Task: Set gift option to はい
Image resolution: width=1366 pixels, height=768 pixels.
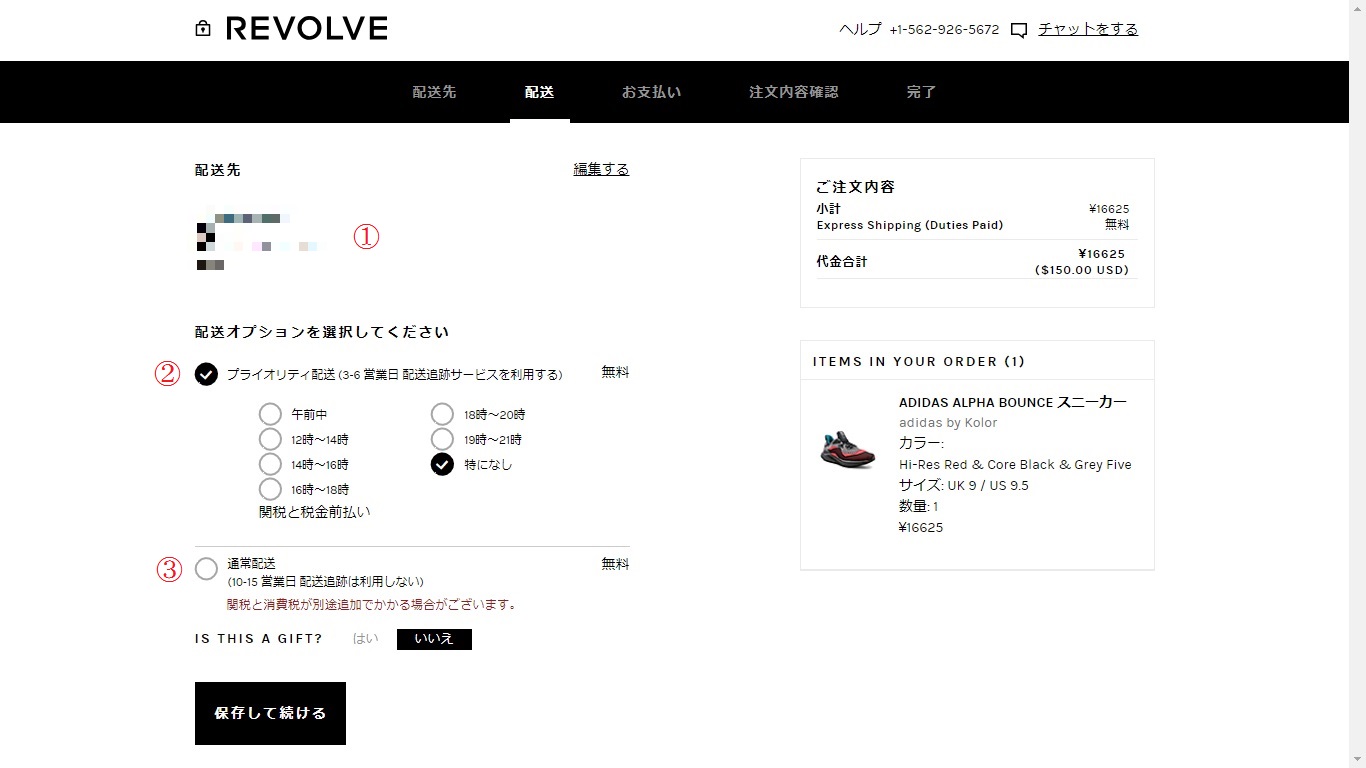Action: click(x=366, y=638)
